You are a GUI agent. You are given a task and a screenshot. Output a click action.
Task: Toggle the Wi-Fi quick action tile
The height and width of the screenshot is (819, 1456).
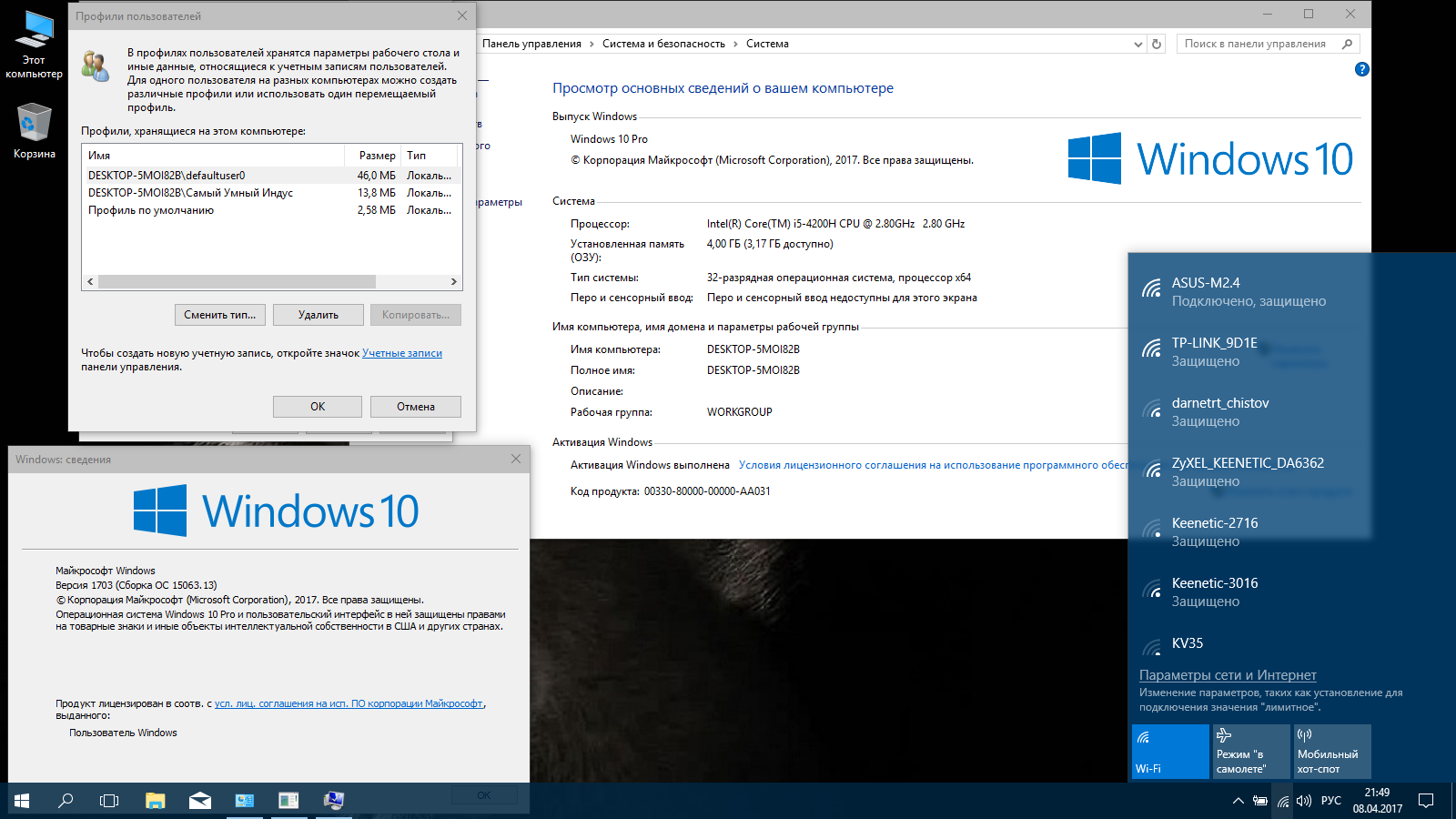click(1170, 751)
